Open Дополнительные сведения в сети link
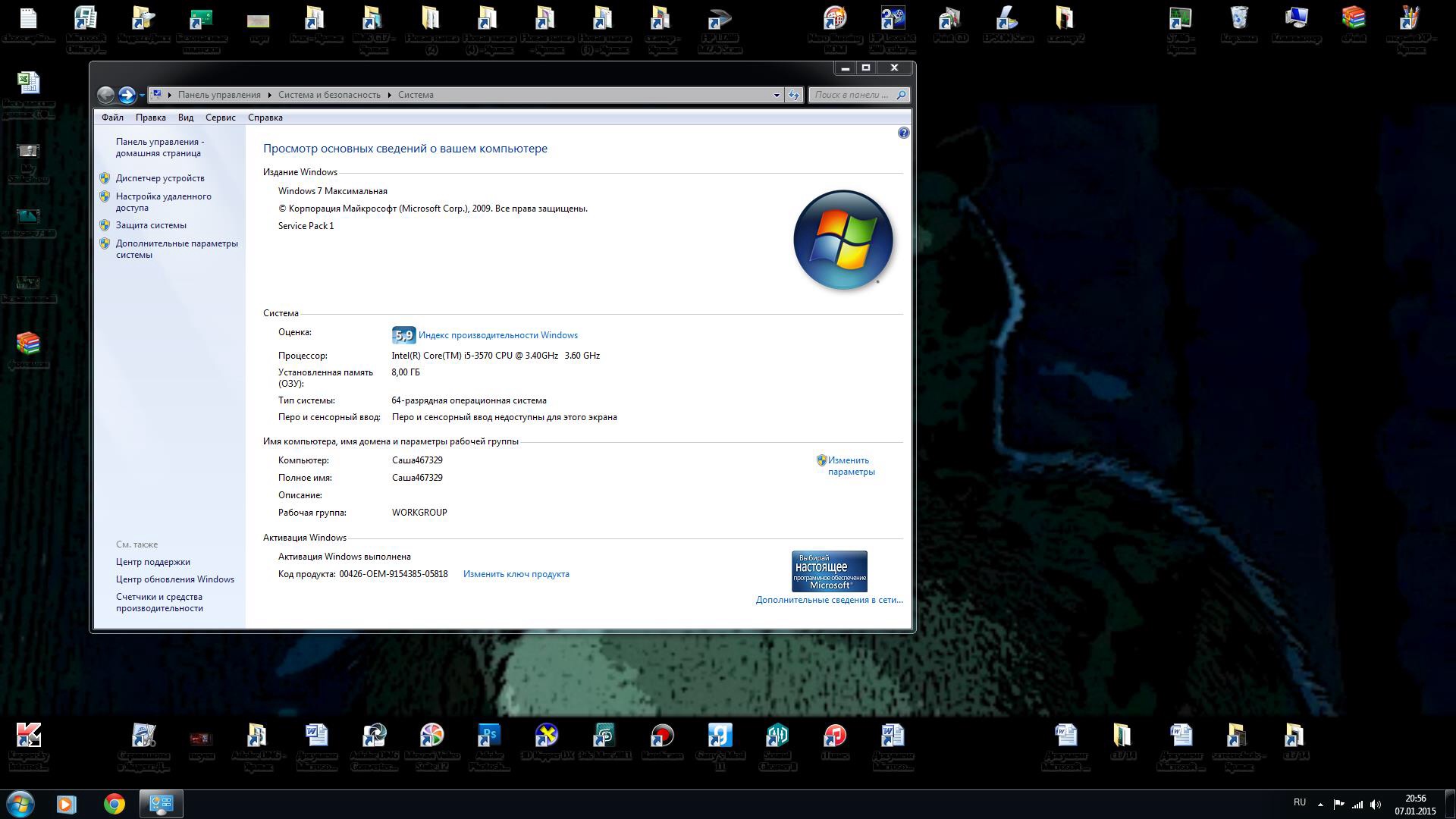 (830, 600)
